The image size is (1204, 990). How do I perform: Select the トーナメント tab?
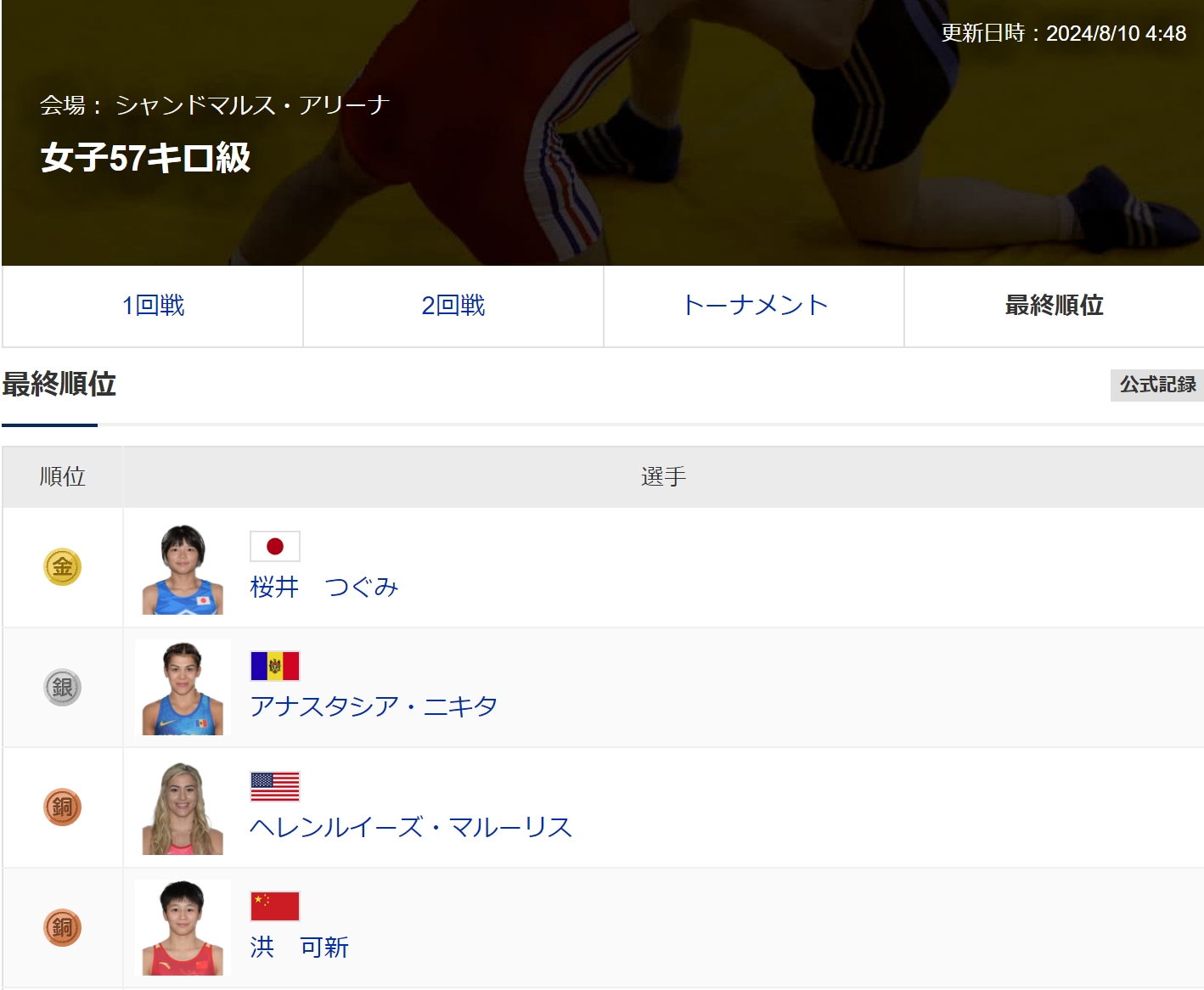click(754, 306)
